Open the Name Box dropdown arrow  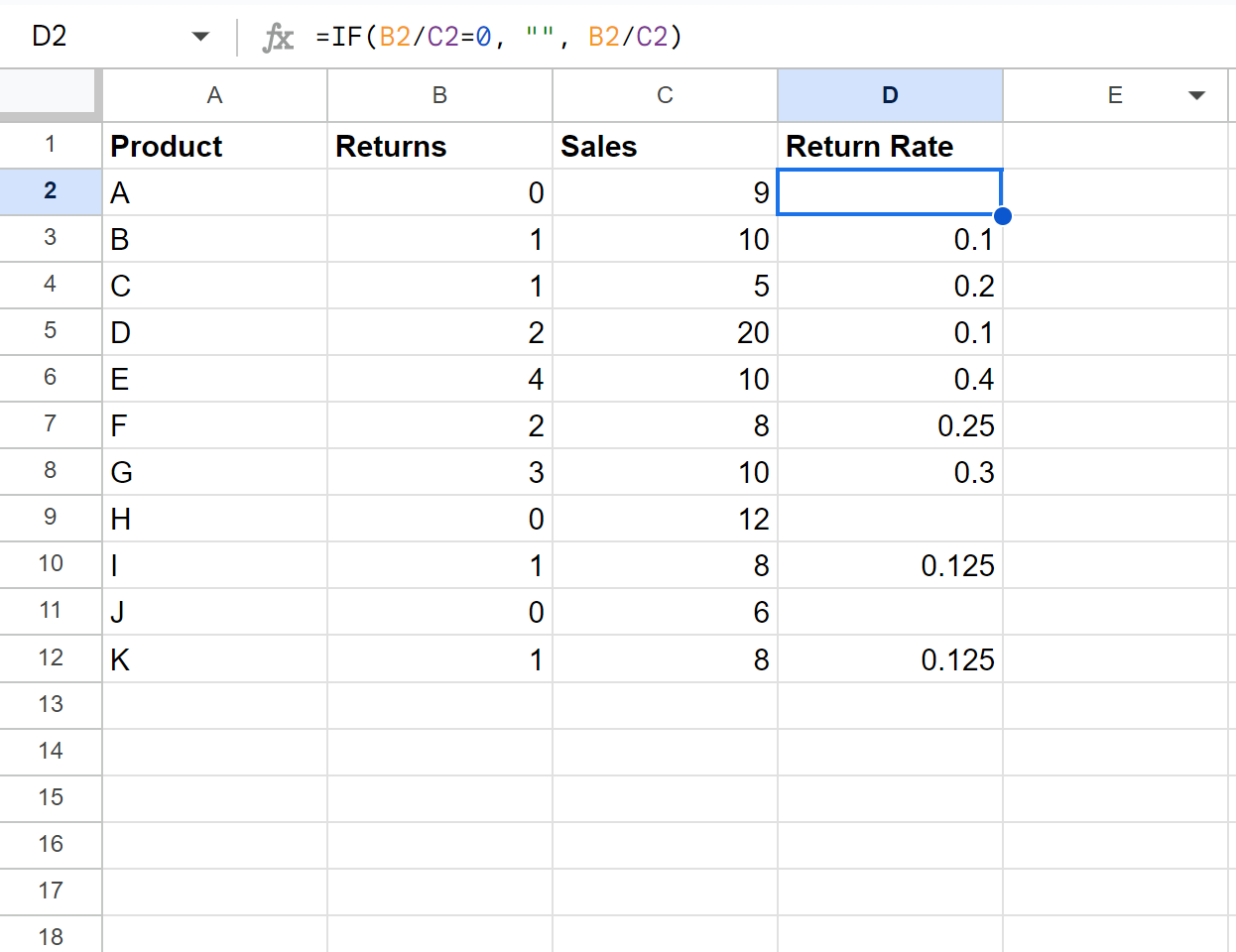[200, 37]
